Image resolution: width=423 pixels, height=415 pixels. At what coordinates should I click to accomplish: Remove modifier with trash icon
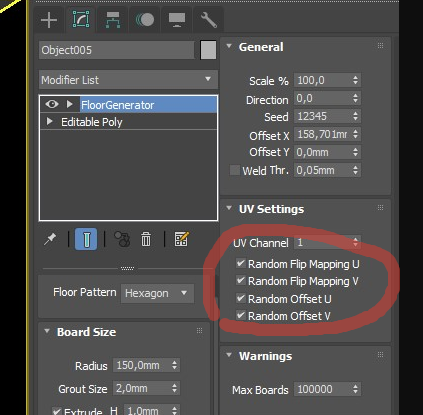[x=146, y=239]
